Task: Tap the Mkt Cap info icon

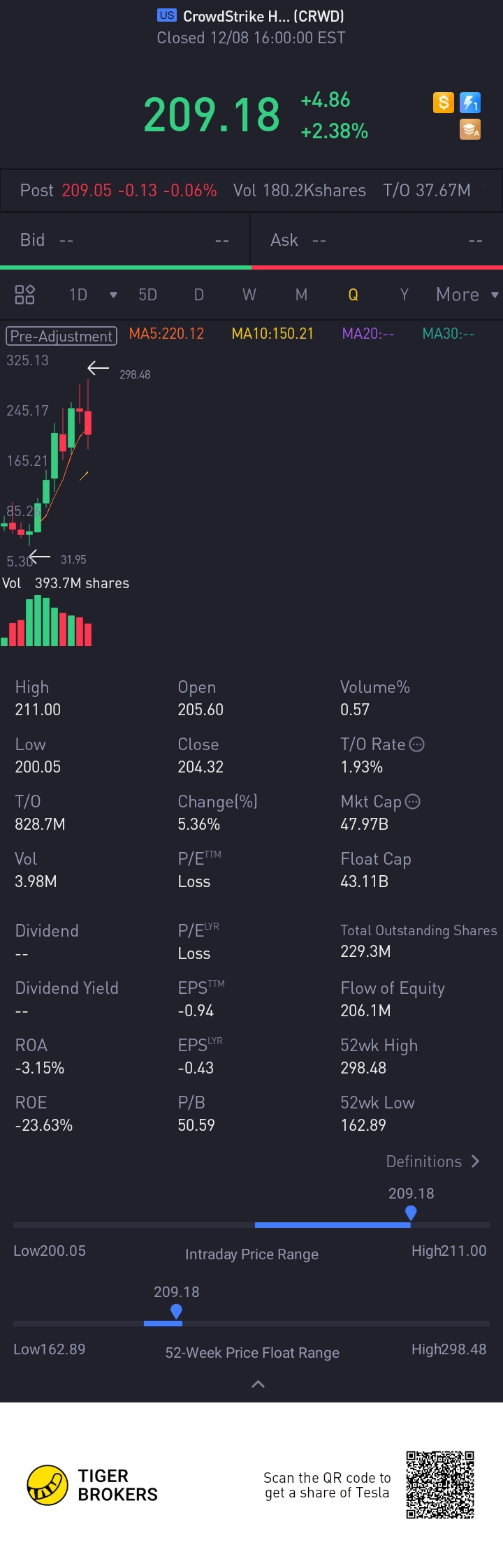Action: pyautogui.click(x=413, y=802)
